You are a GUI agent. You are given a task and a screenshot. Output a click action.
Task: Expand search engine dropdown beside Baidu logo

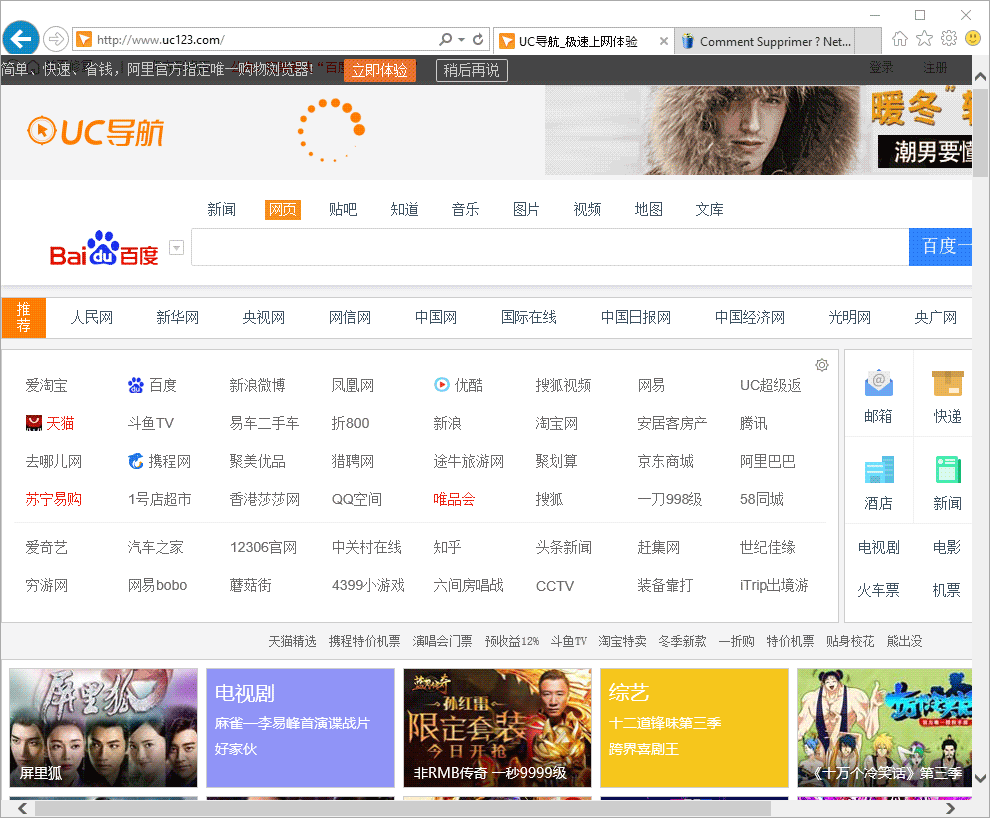177,247
